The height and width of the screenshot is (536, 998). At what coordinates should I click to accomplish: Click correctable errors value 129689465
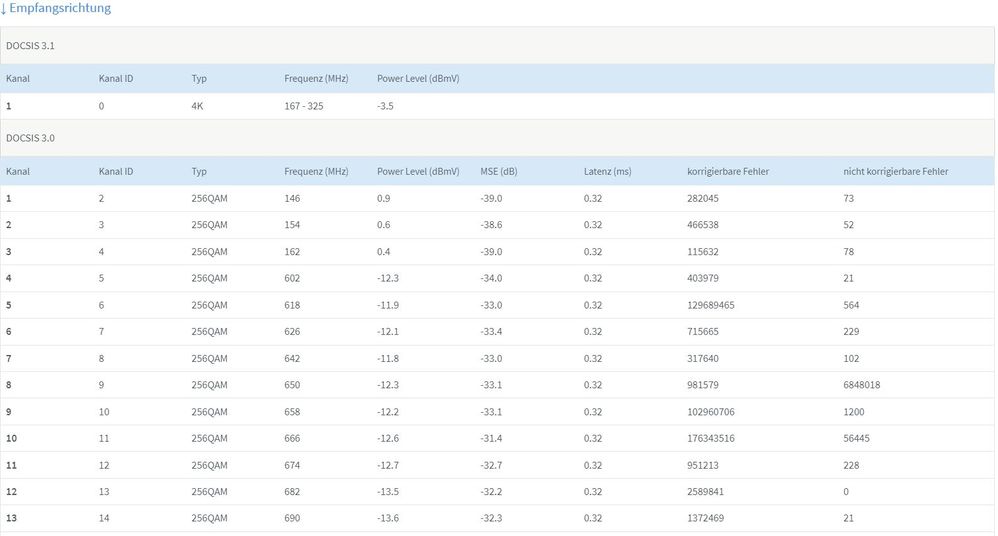click(711, 305)
